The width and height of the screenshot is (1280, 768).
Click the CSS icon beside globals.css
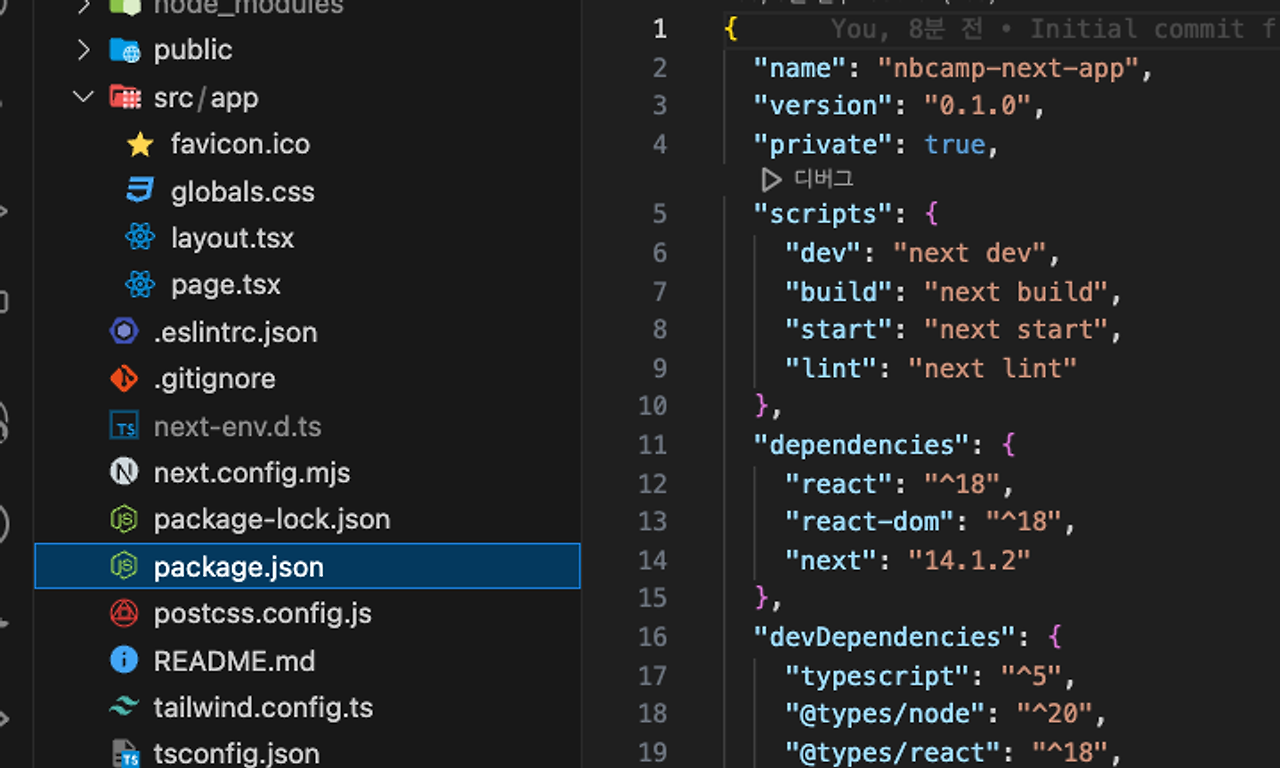coord(140,191)
